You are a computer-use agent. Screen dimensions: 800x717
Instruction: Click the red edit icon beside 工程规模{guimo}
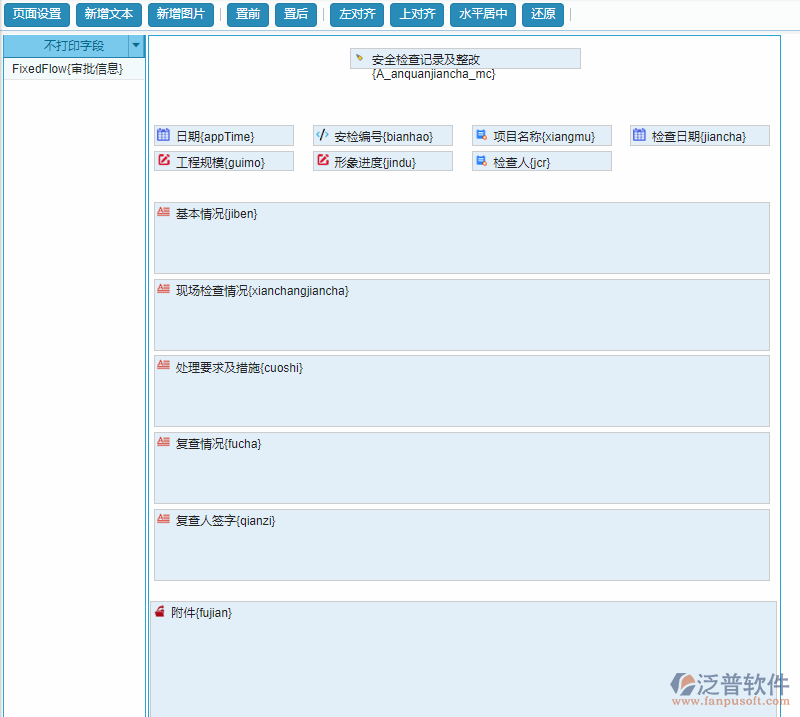click(x=163, y=160)
